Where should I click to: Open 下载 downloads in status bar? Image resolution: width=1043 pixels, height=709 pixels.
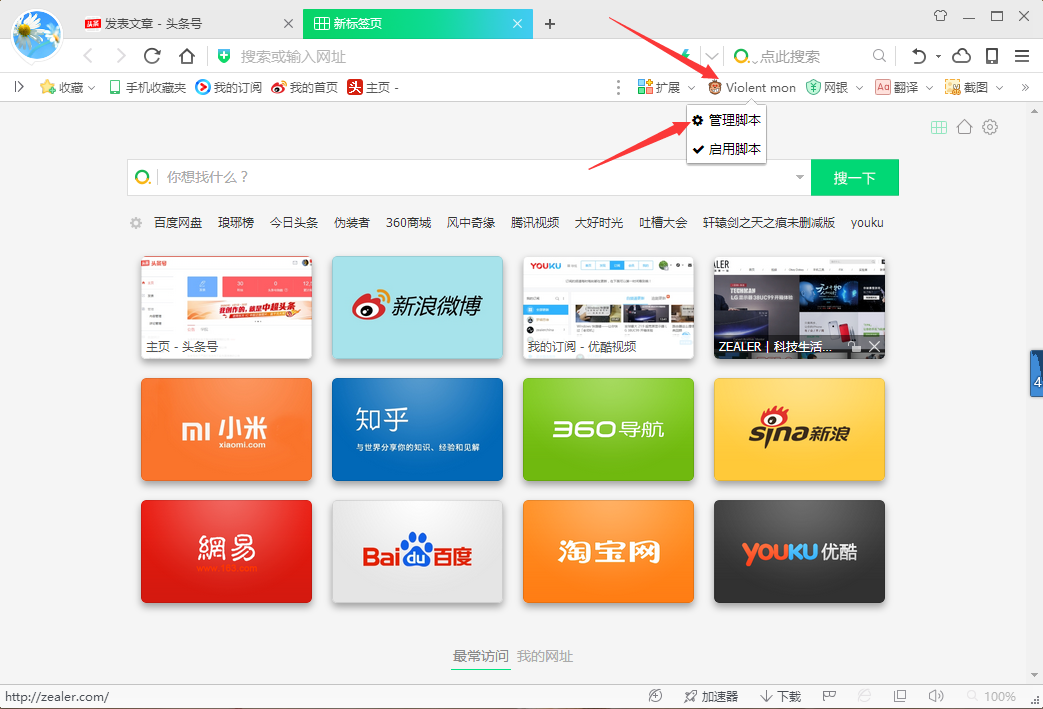point(781,696)
